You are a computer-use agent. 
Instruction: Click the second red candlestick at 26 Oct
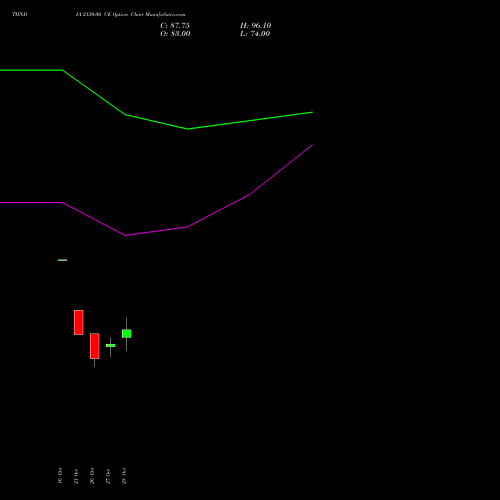95,346
